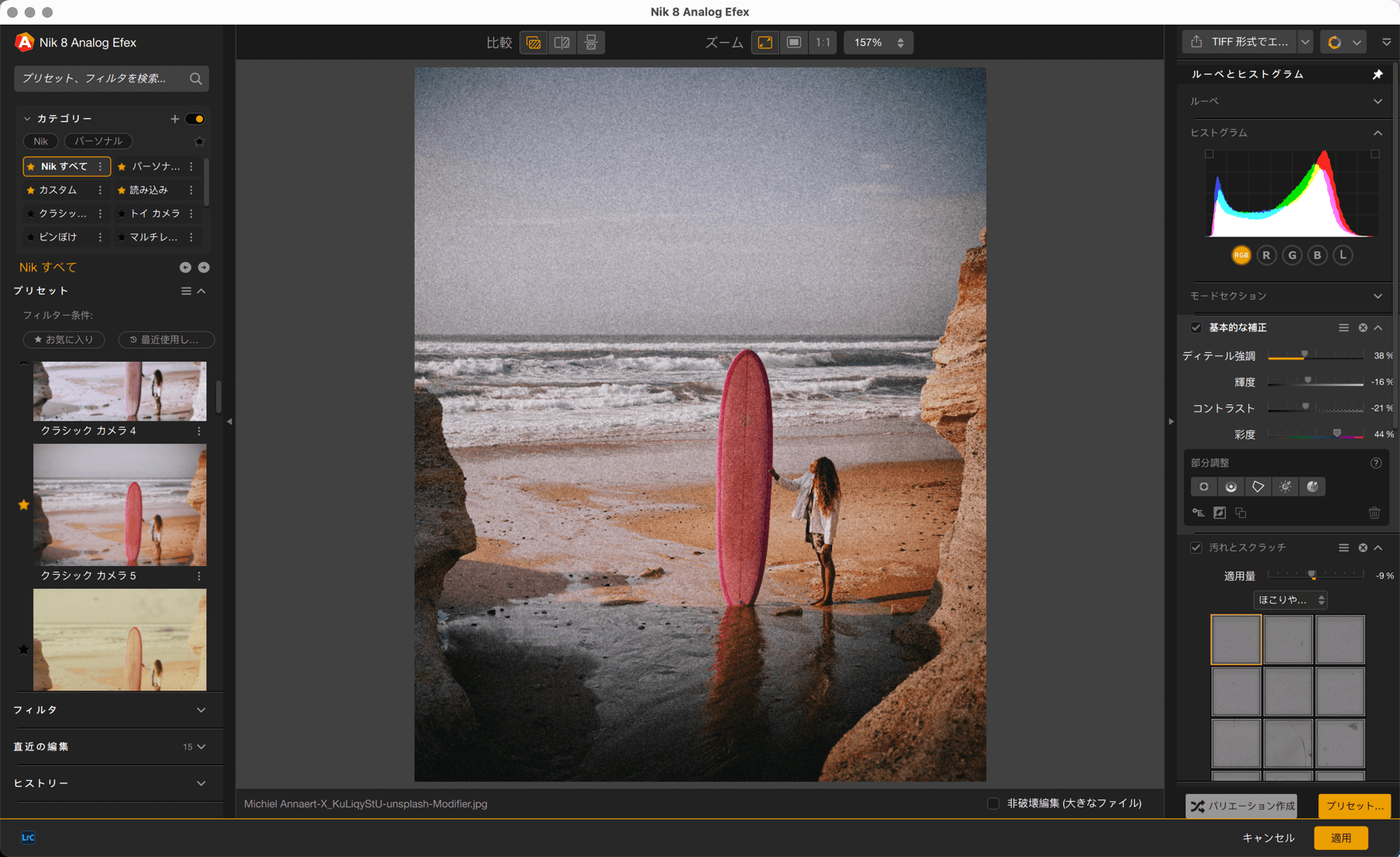Open the preset list view menu icon
The width and height of the screenshot is (1400, 857).
pos(186,291)
